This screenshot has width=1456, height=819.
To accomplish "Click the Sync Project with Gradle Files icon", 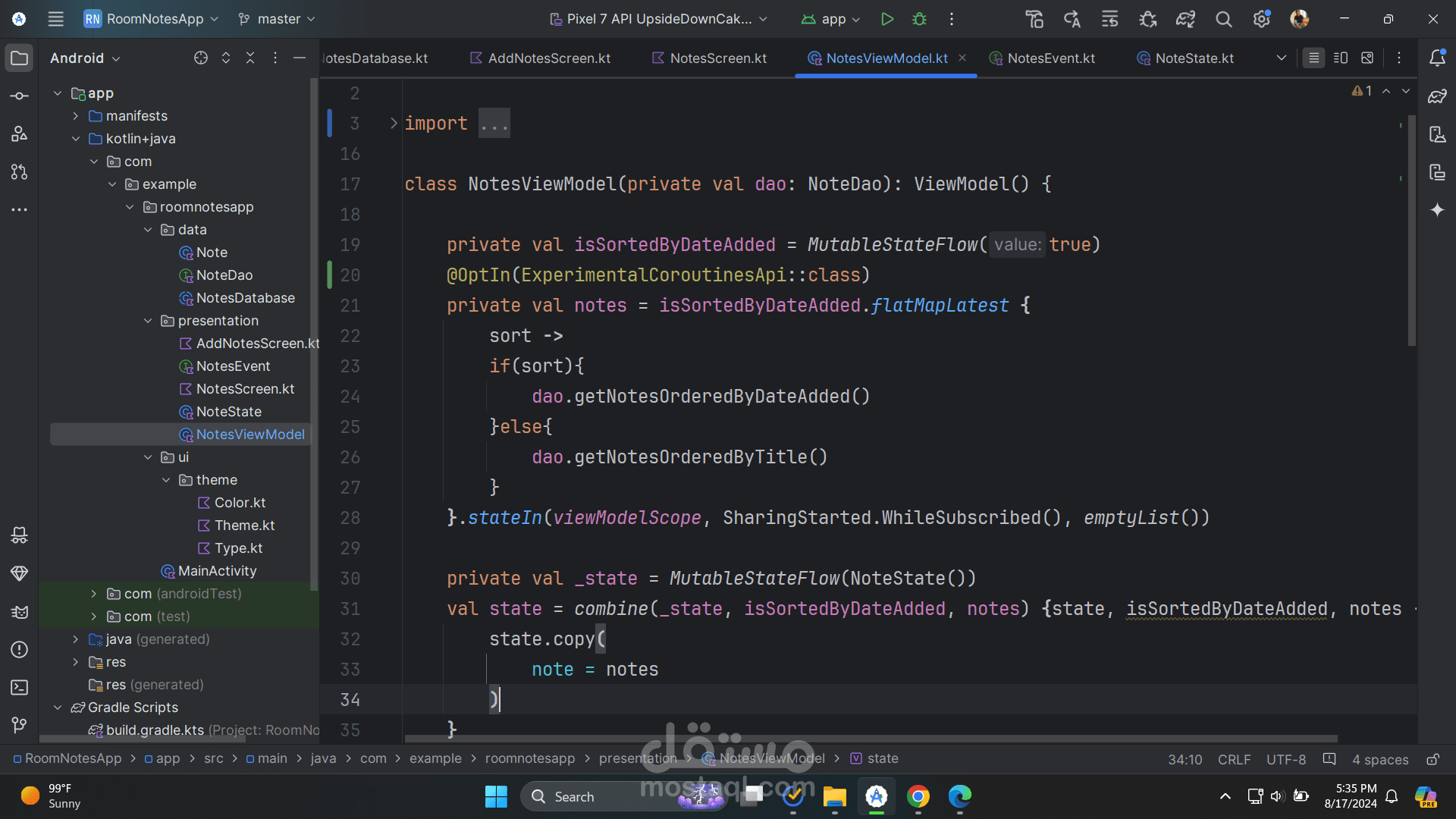I will 1185,19.
